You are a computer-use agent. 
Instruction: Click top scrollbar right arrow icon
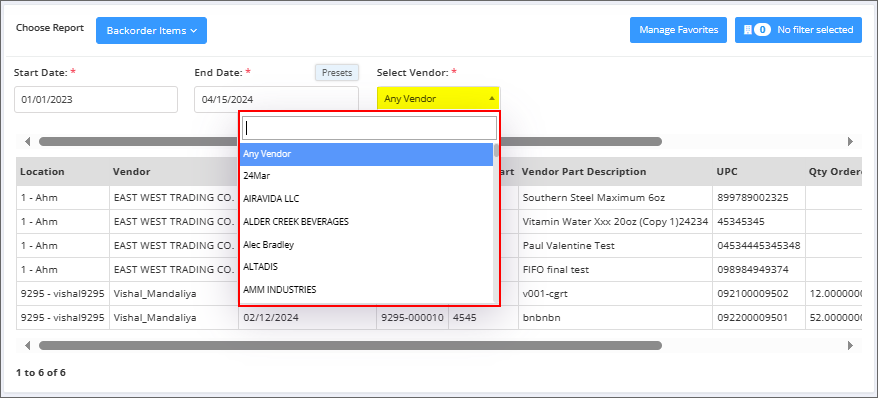pyautogui.click(x=850, y=142)
